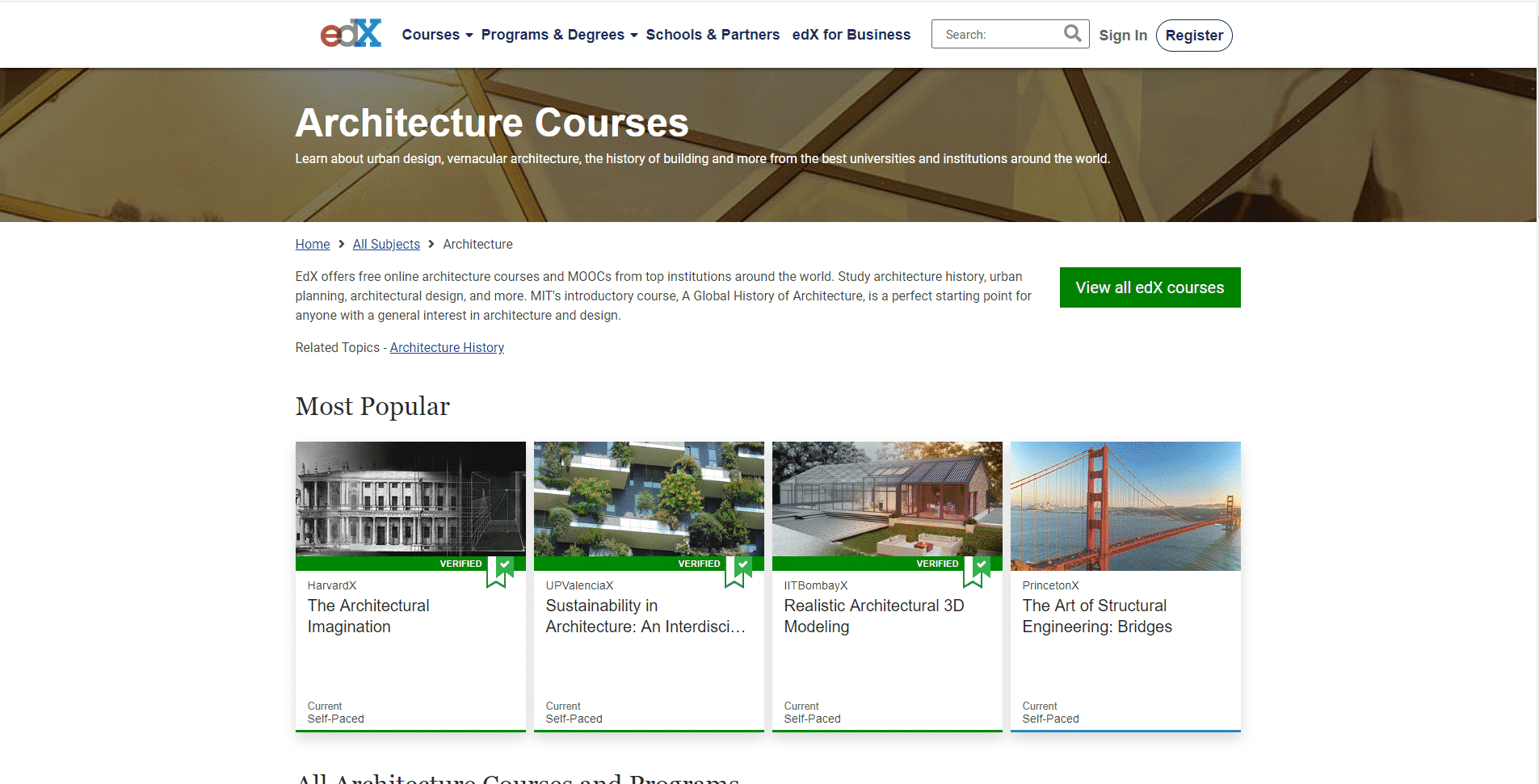Screen dimensions: 1539x784
Task: Open the Sustainability in Architecture course image
Action: point(649,498)
